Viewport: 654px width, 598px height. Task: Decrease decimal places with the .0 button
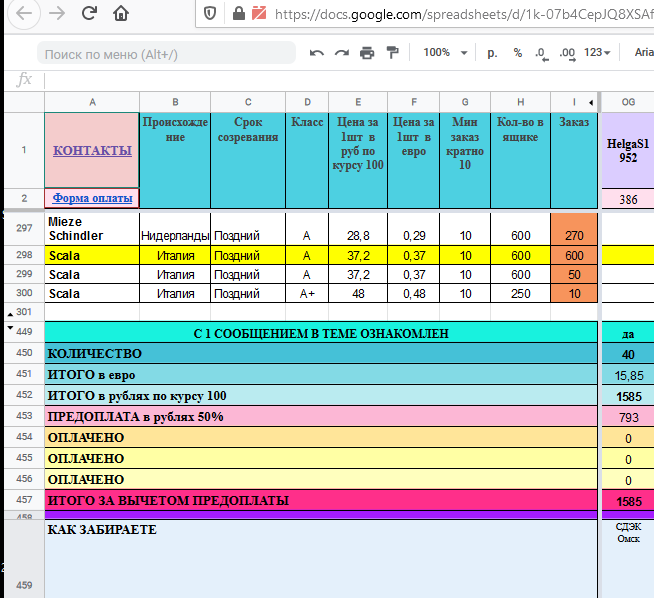pyautogui.click(x=540, y=53)
